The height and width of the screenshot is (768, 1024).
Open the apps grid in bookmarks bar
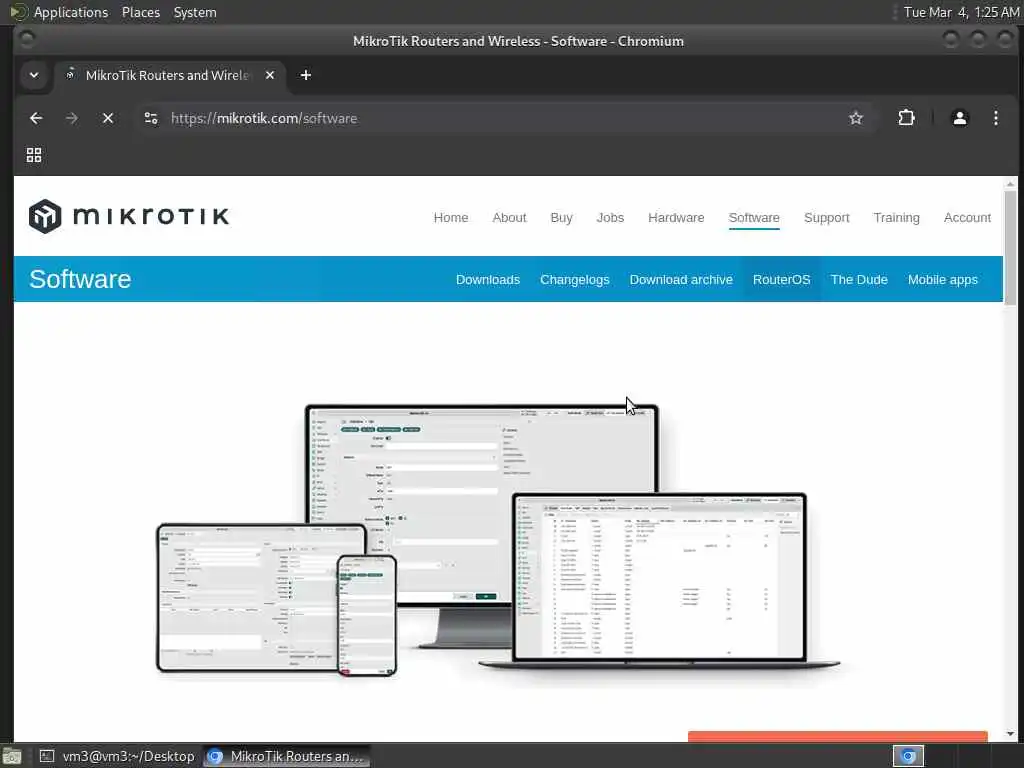click(34, 155)
